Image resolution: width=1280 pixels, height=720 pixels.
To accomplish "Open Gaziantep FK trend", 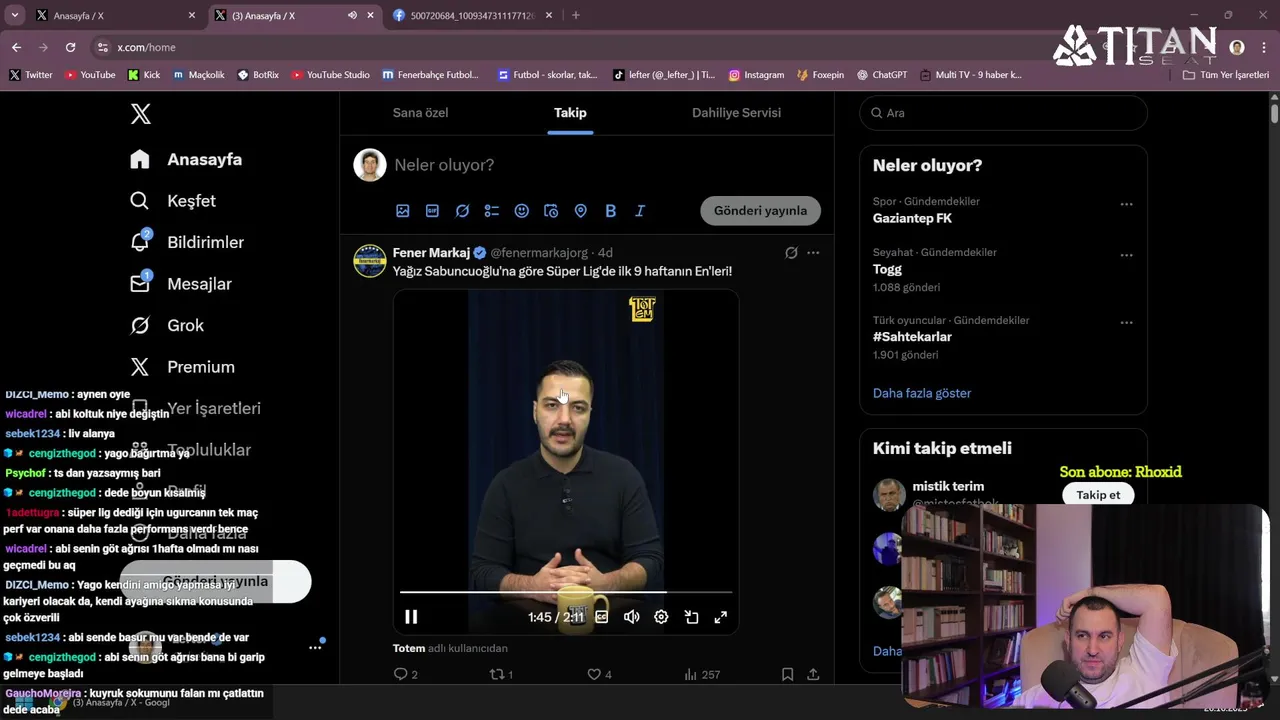I will [x=912, y=218].
